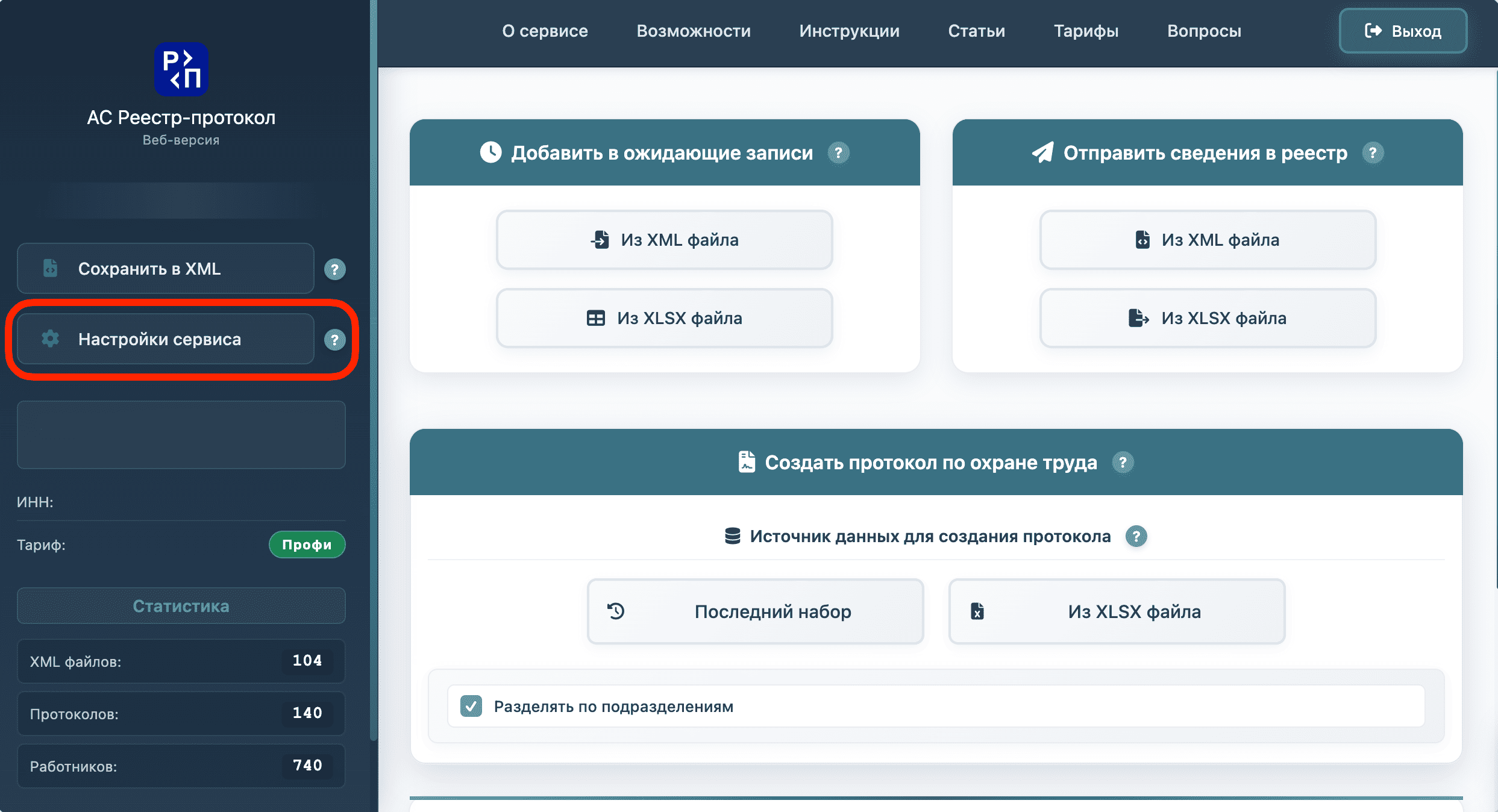Click Сохранить в XML button
This screenshot has width=1498, height=812.
point(166,269)
